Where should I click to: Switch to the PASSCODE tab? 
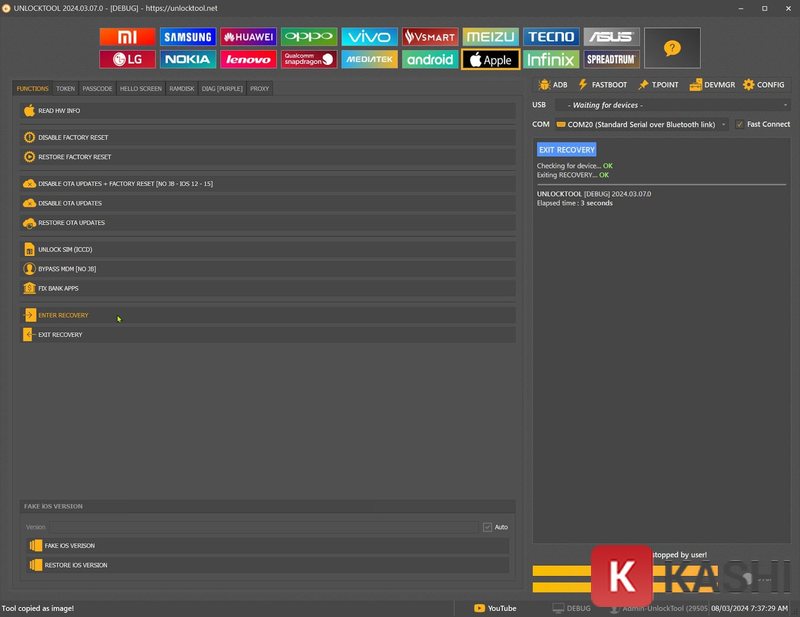pos(97,88)
